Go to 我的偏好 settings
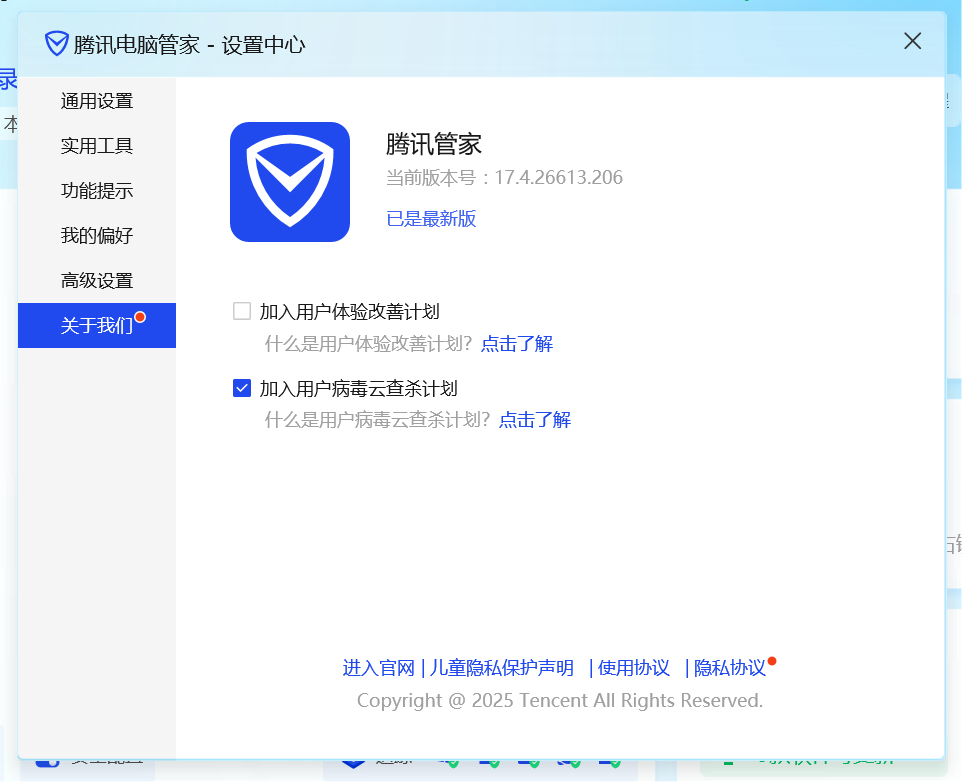This screenshot has width=962, height=782. tap(97, 236)
